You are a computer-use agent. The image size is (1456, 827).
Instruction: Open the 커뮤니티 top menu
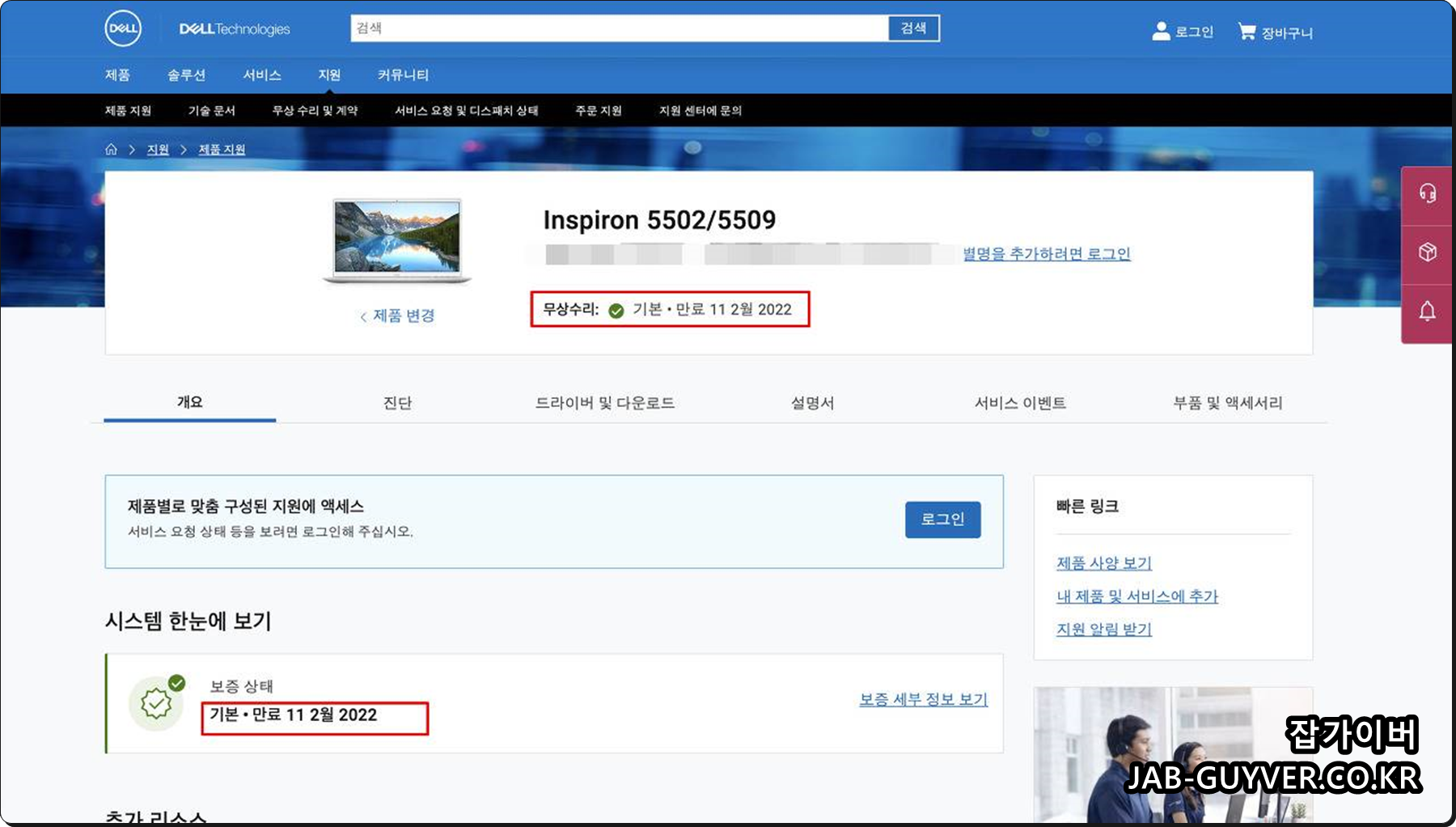(403, 75)
